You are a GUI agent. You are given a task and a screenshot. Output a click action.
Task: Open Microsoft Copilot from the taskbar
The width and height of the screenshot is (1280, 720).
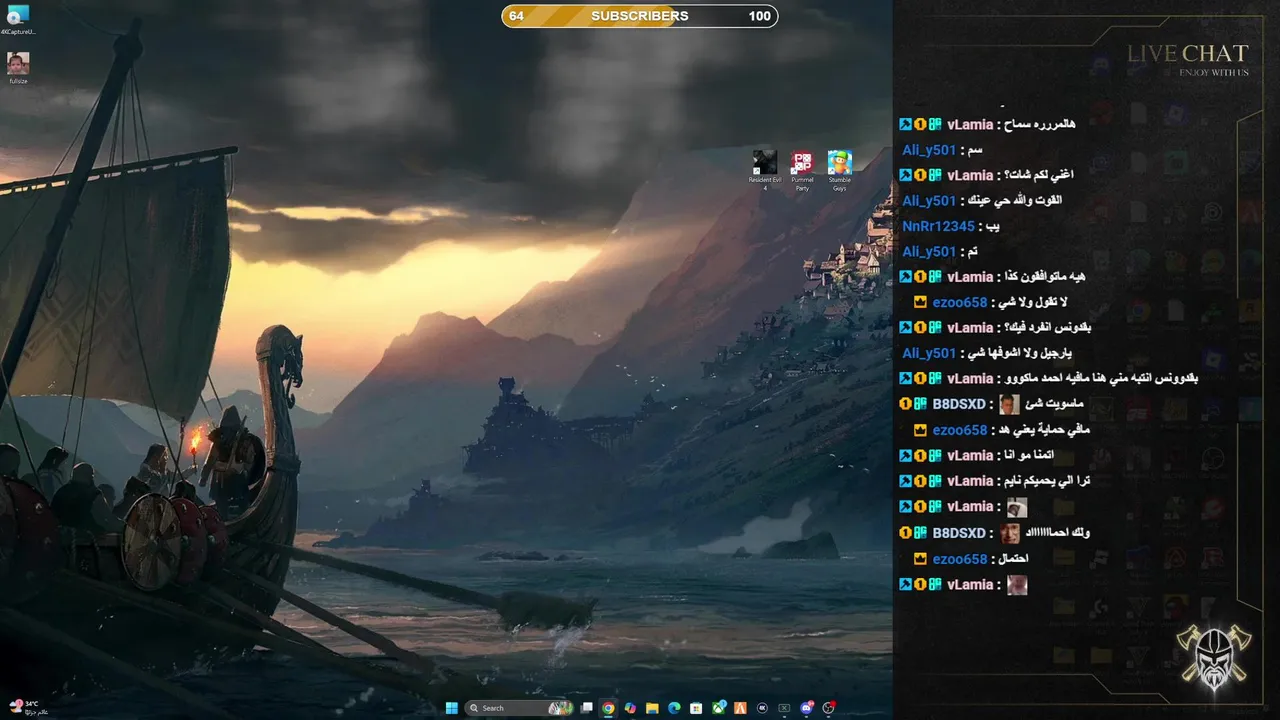630,708
